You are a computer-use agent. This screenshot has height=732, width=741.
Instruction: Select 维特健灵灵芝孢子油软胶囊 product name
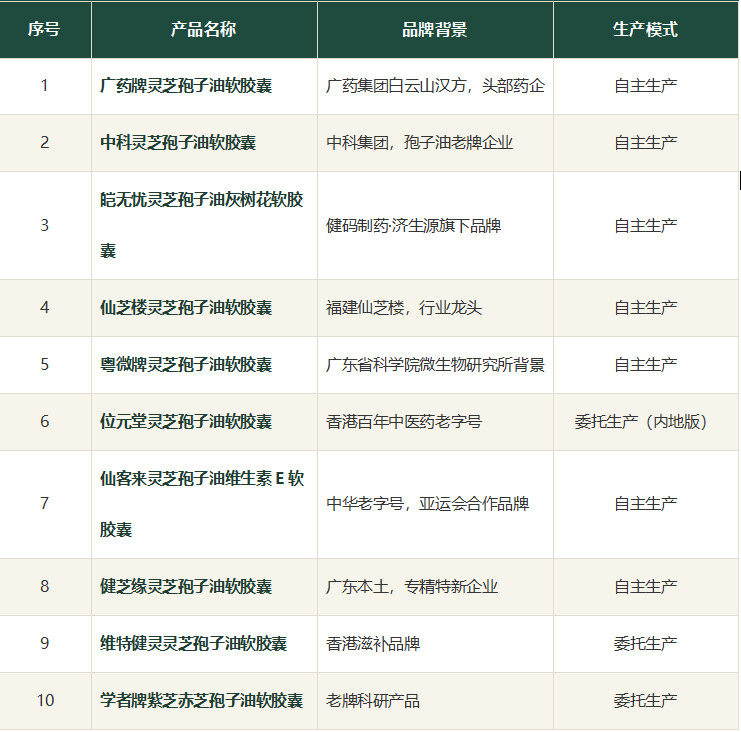click(x=194, y=644)
